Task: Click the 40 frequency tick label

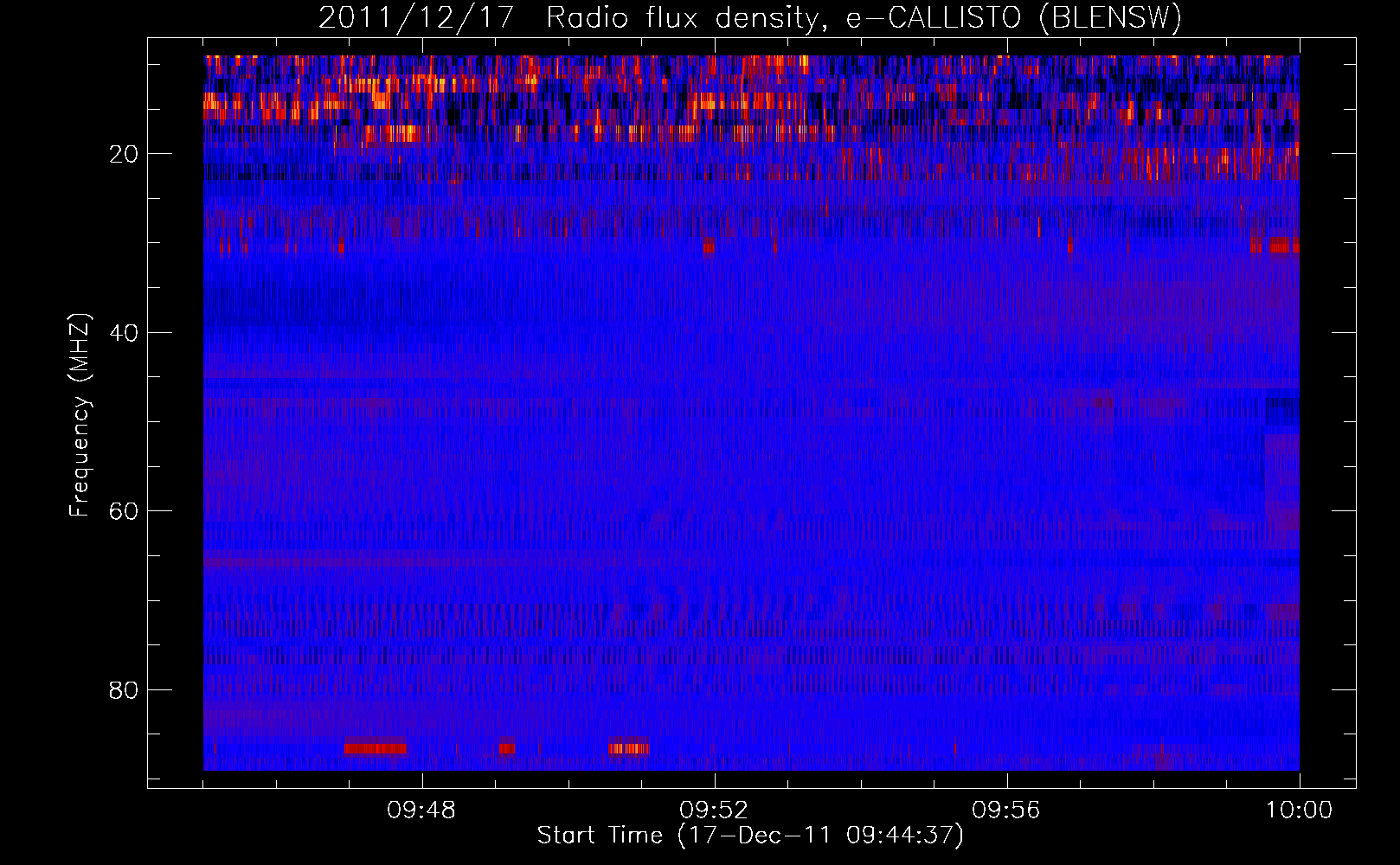Action: (x=125, y=333)
